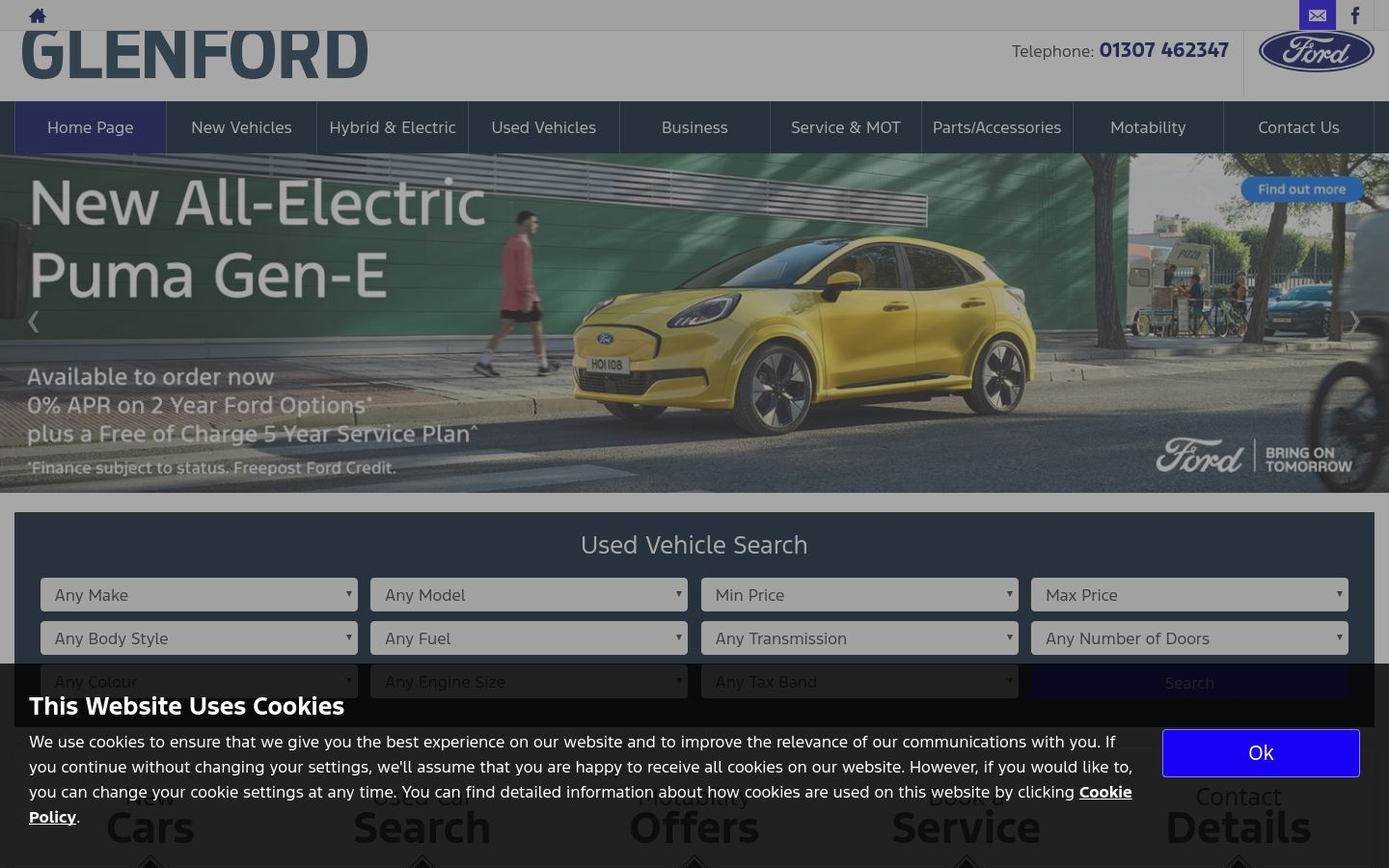The width and height of the screenshot is (1389, 868).
Task: Expand the Max Price dropdown
Action: click(1189, 595)
